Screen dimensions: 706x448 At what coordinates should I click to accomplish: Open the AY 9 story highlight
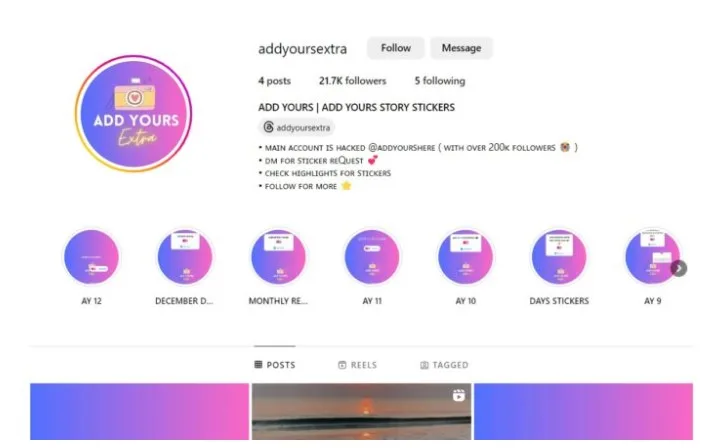(652, 257)
